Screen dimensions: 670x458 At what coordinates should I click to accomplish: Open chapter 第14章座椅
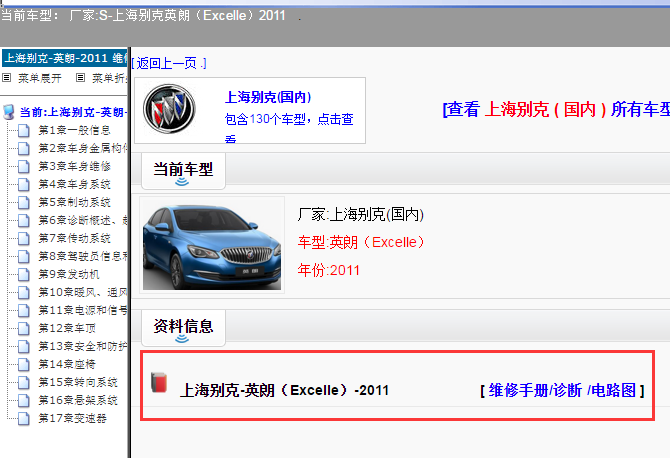point(67,364)
